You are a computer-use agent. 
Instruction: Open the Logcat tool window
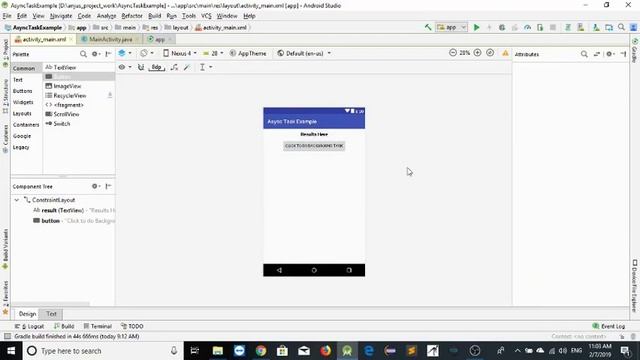pos(29,326)
